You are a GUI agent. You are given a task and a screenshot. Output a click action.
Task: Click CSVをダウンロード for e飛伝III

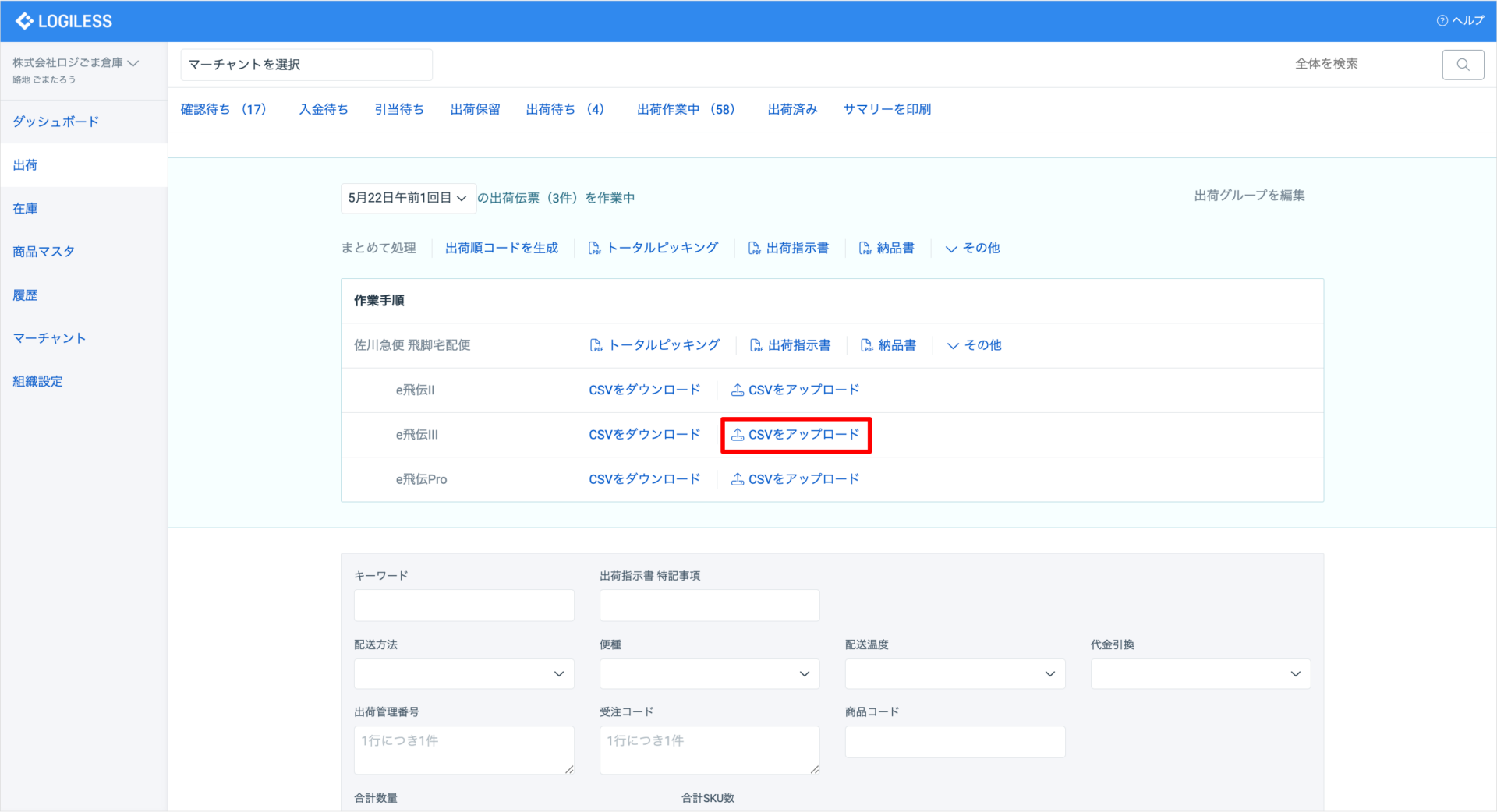tap(644, 435)
